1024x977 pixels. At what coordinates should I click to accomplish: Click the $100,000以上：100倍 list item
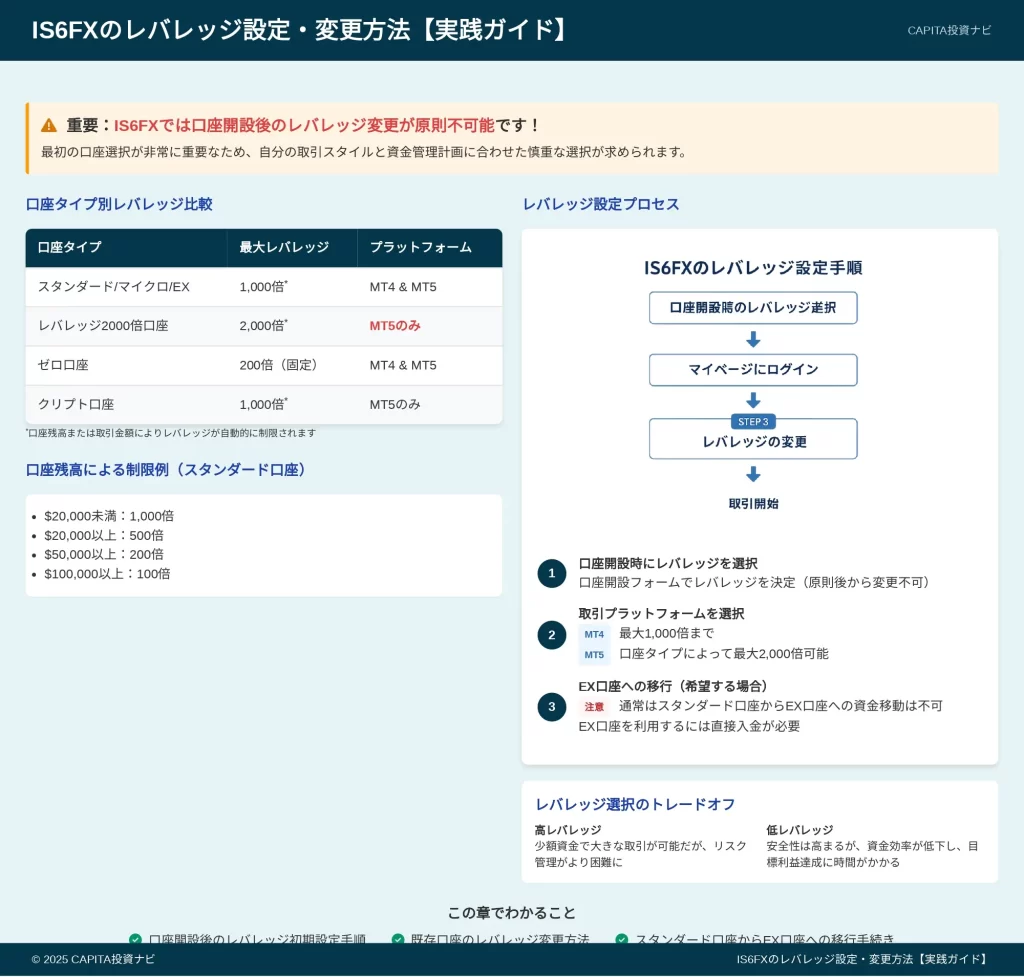point(107,574)
